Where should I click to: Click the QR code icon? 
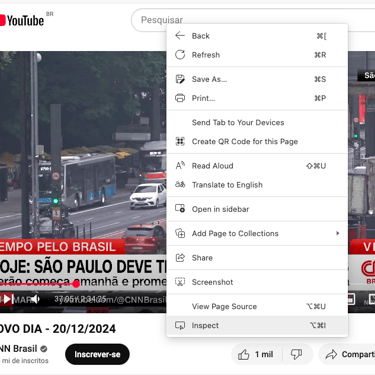180,141
